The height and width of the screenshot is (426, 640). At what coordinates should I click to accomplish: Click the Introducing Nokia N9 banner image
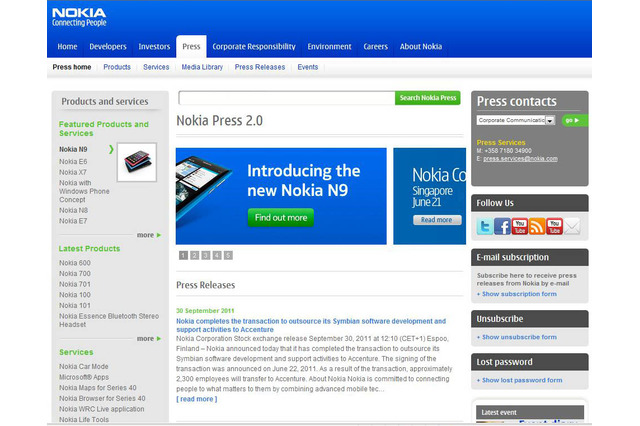pos(281,196)
